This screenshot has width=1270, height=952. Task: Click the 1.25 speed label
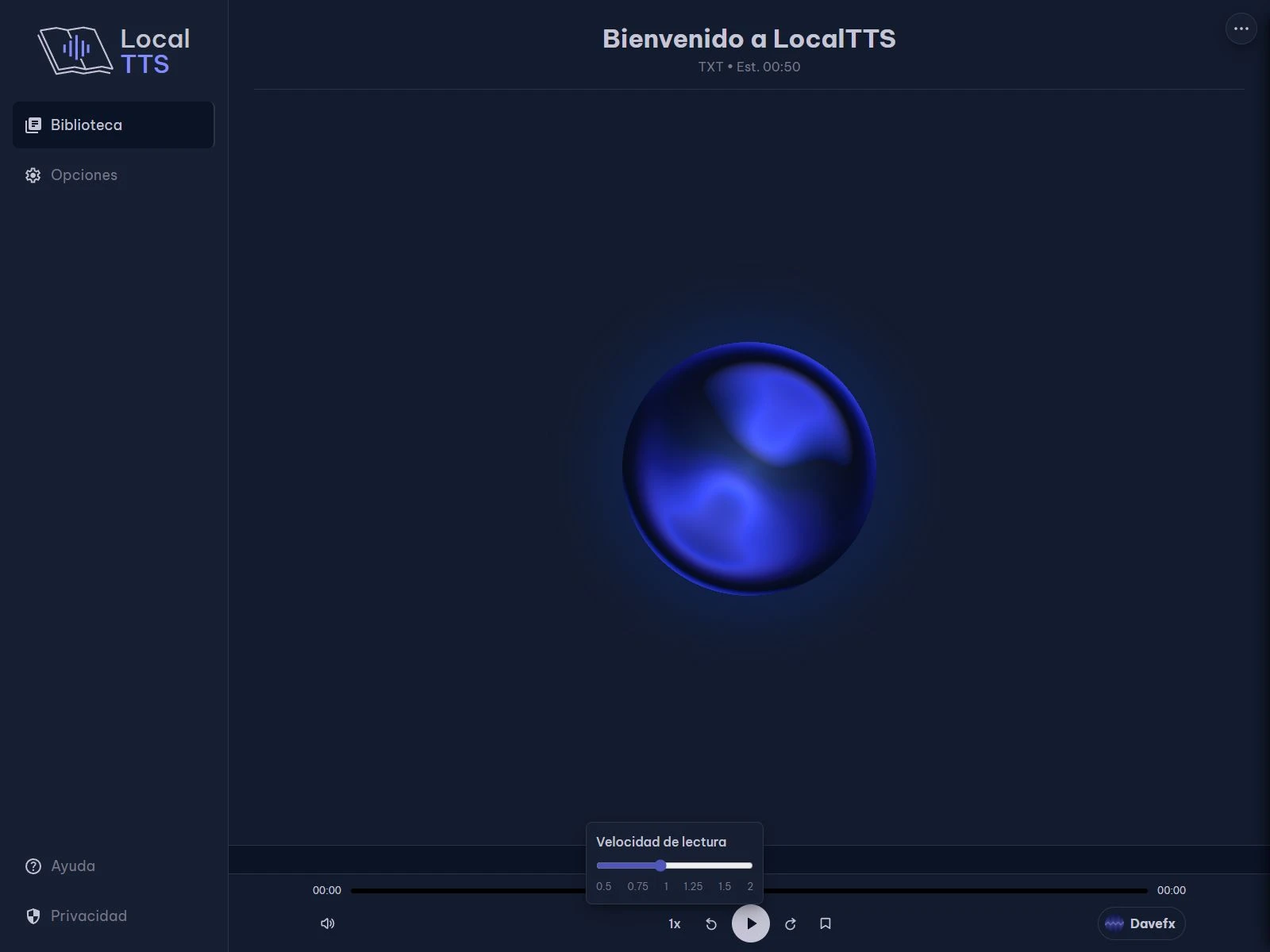[693, 886]
